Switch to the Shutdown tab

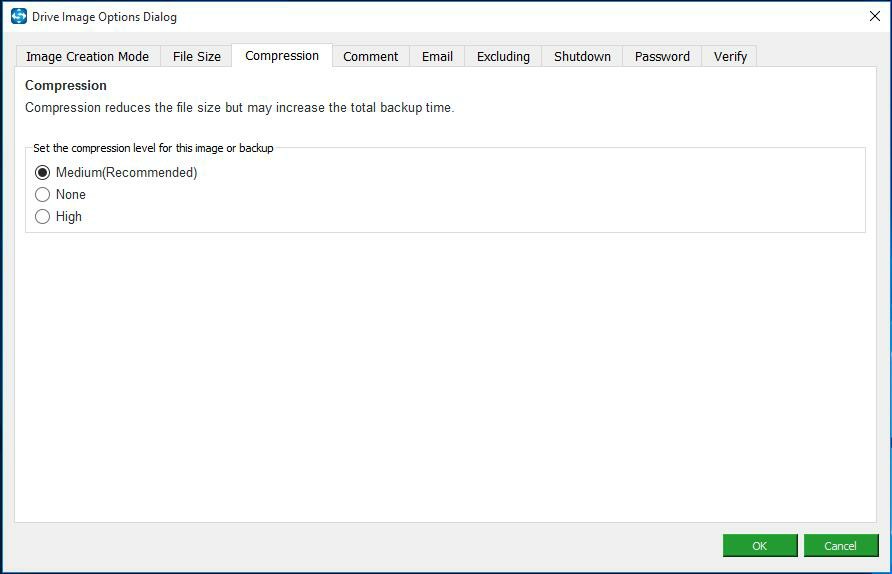tap(582, 56)
